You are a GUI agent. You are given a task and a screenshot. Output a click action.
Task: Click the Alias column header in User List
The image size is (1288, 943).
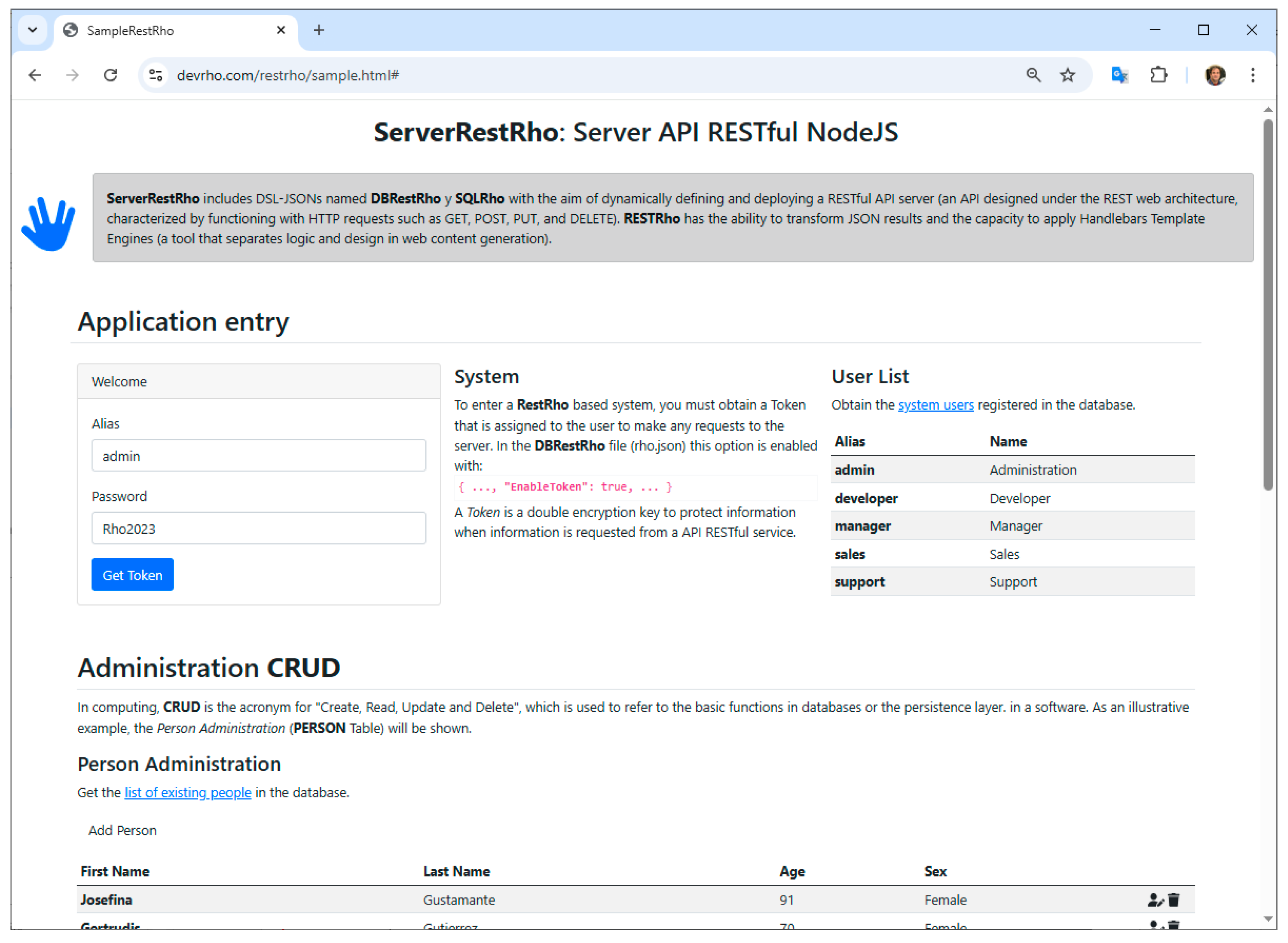849,441
